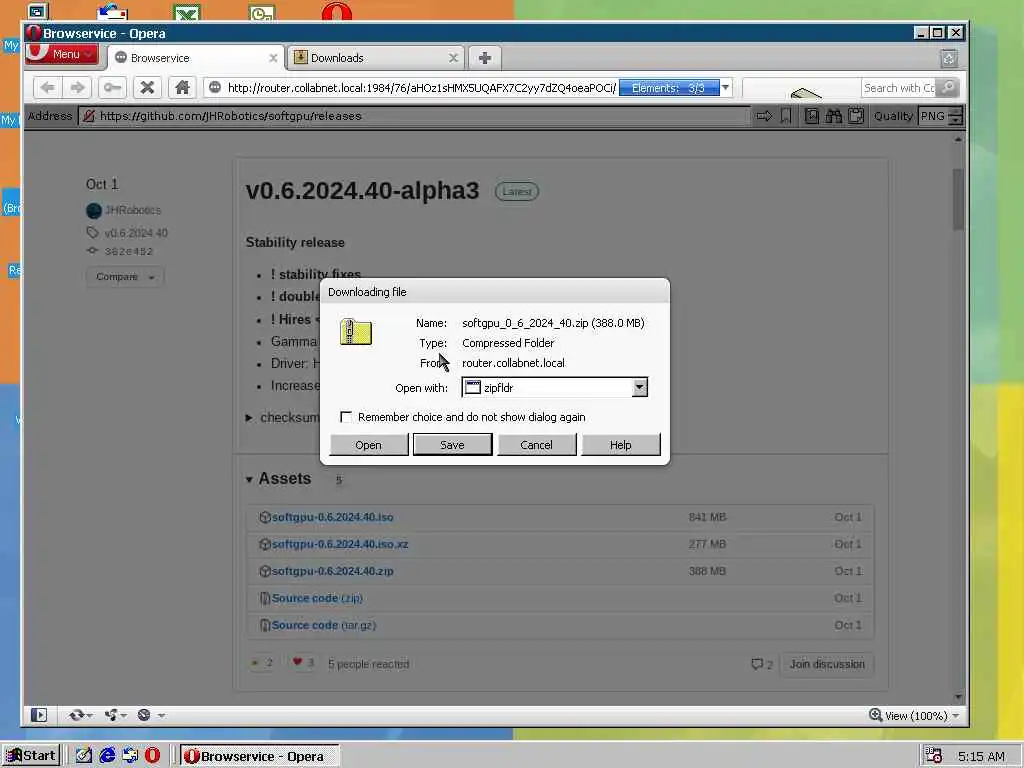Open Source code (zip) link

coord(317,598)
